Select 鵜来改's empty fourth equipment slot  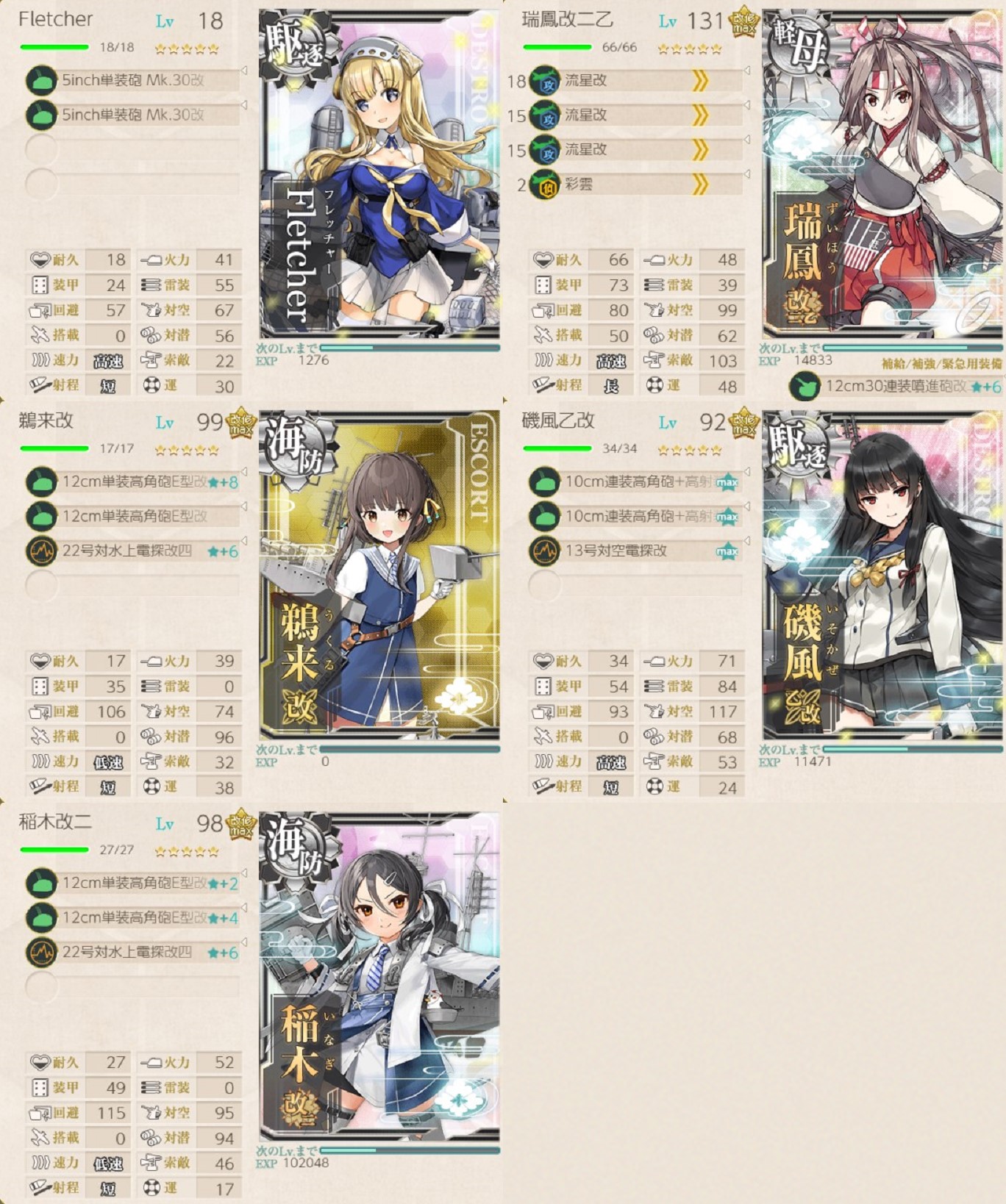tap(132, 585)
